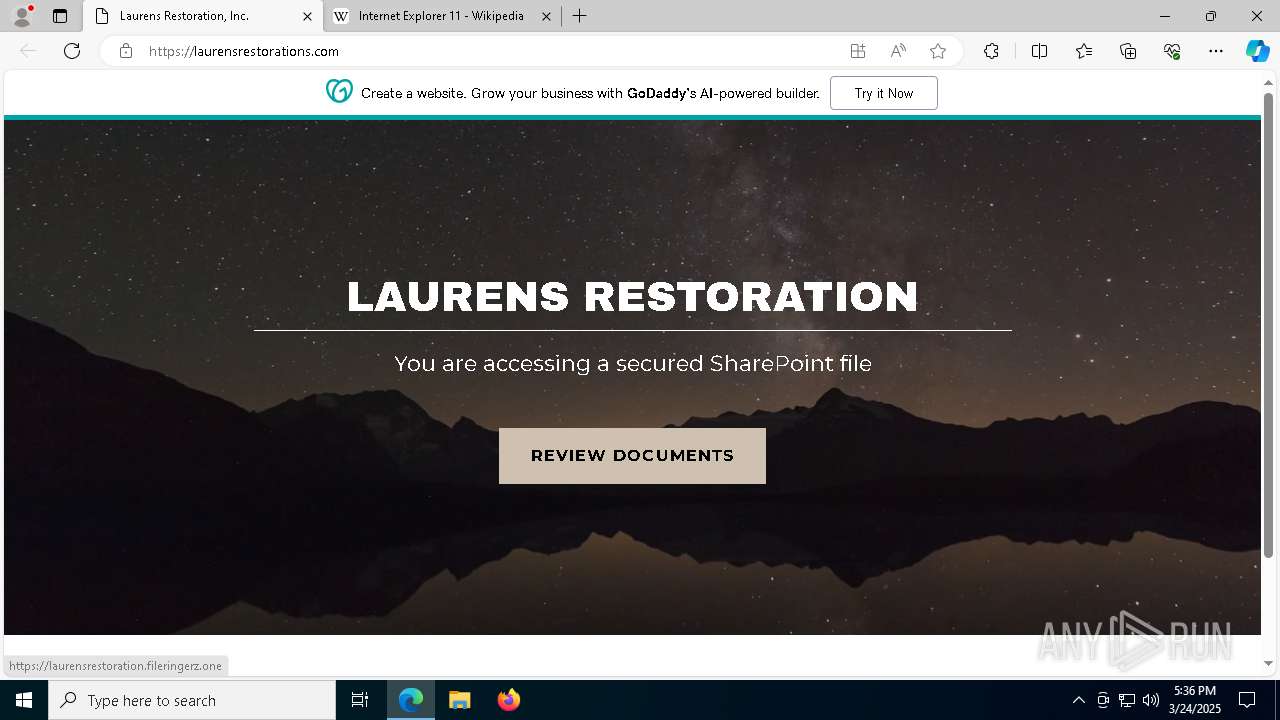Toggle split screen view
The height and width of the screenshot is (720, 1280).
coord(1039,51)
